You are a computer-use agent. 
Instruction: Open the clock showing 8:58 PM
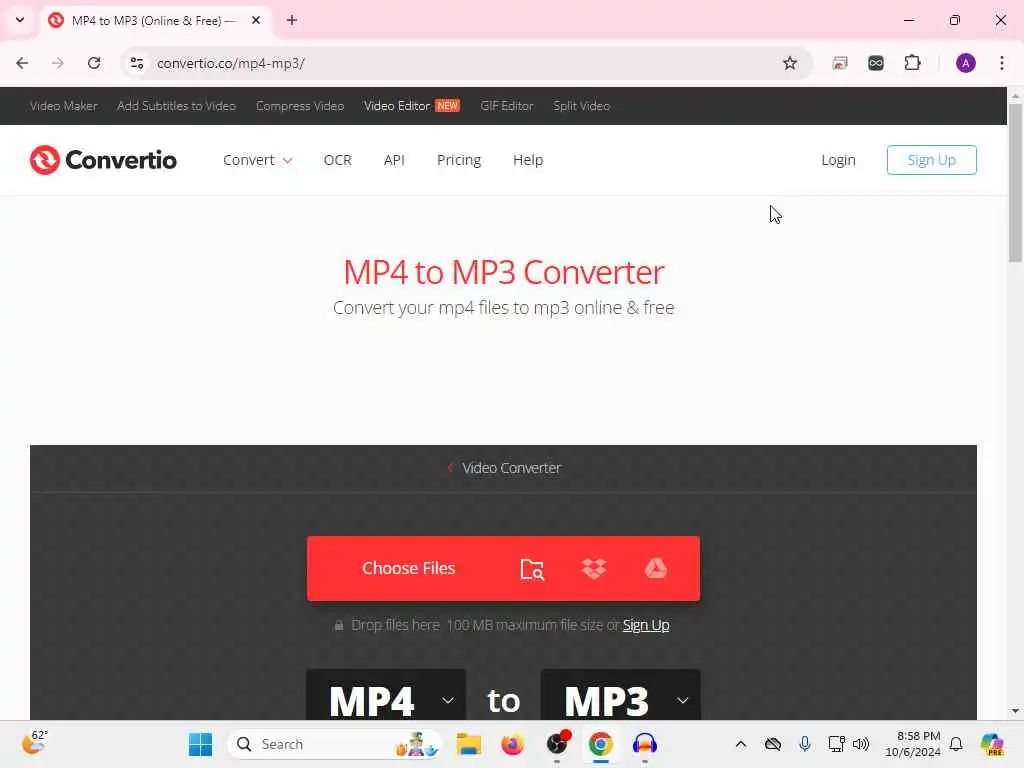(x=913, y=744)
